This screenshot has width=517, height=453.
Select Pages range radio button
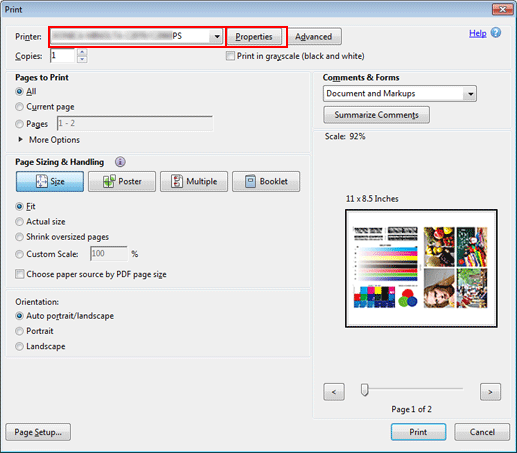pos(19,124)
